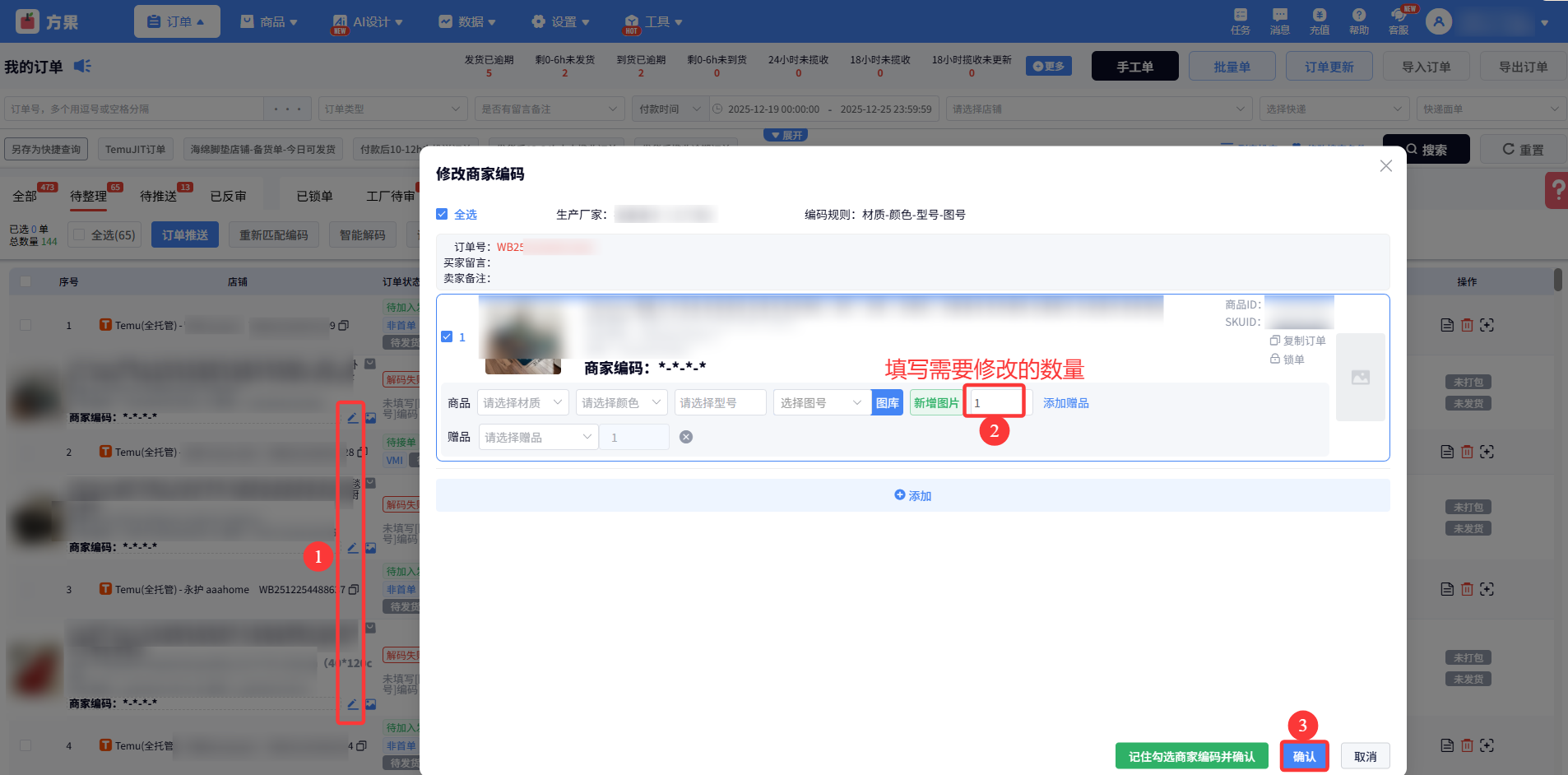This screenshot has height=775, width=1568.
Task: Click the 添加赠品 link
Action: point(1066,402)
